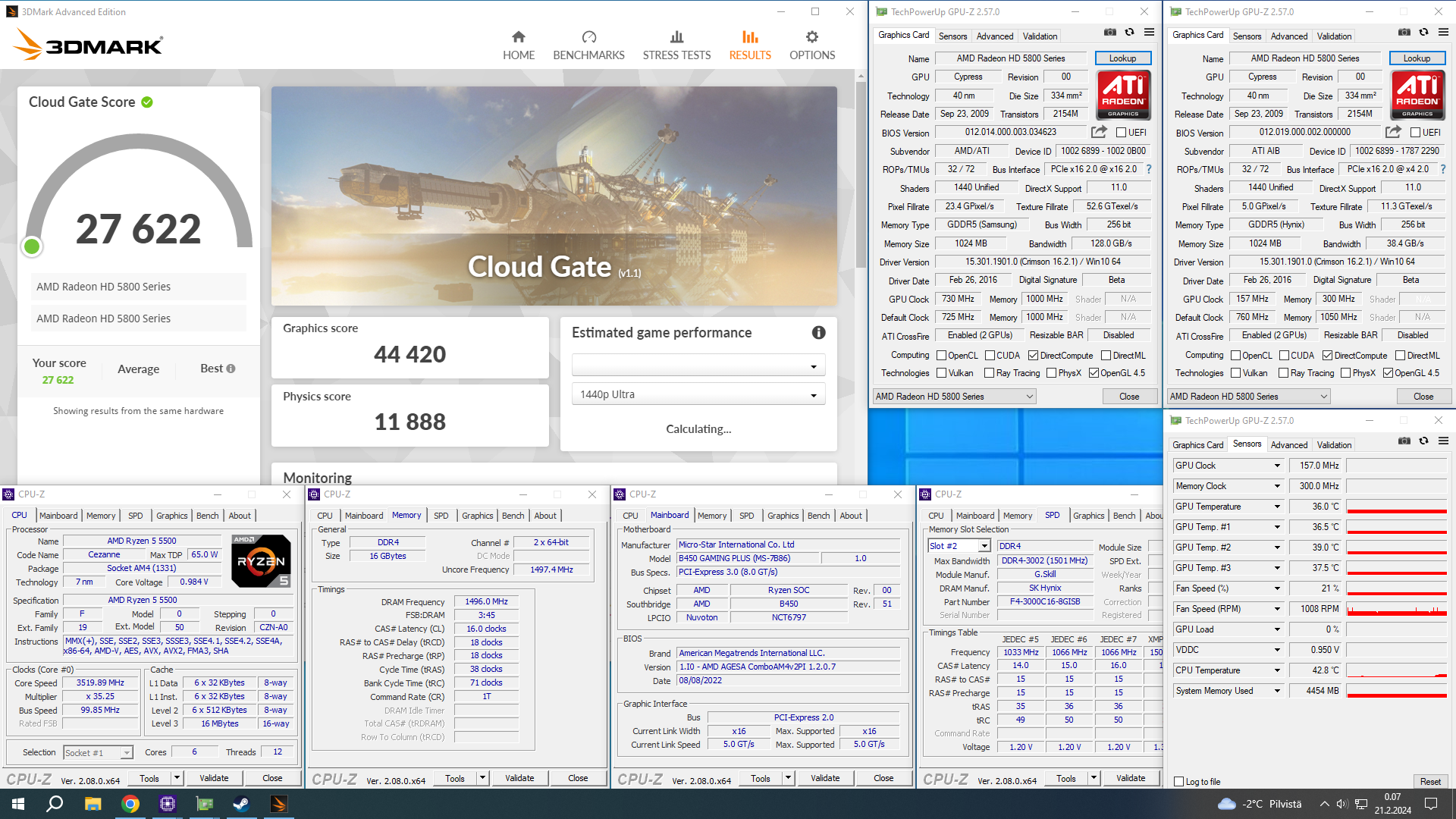The width and height of the screenshot is (1456, 819).
Task: Open the BENCHMARKS section in 3DMark
Action: coord(588,45)
